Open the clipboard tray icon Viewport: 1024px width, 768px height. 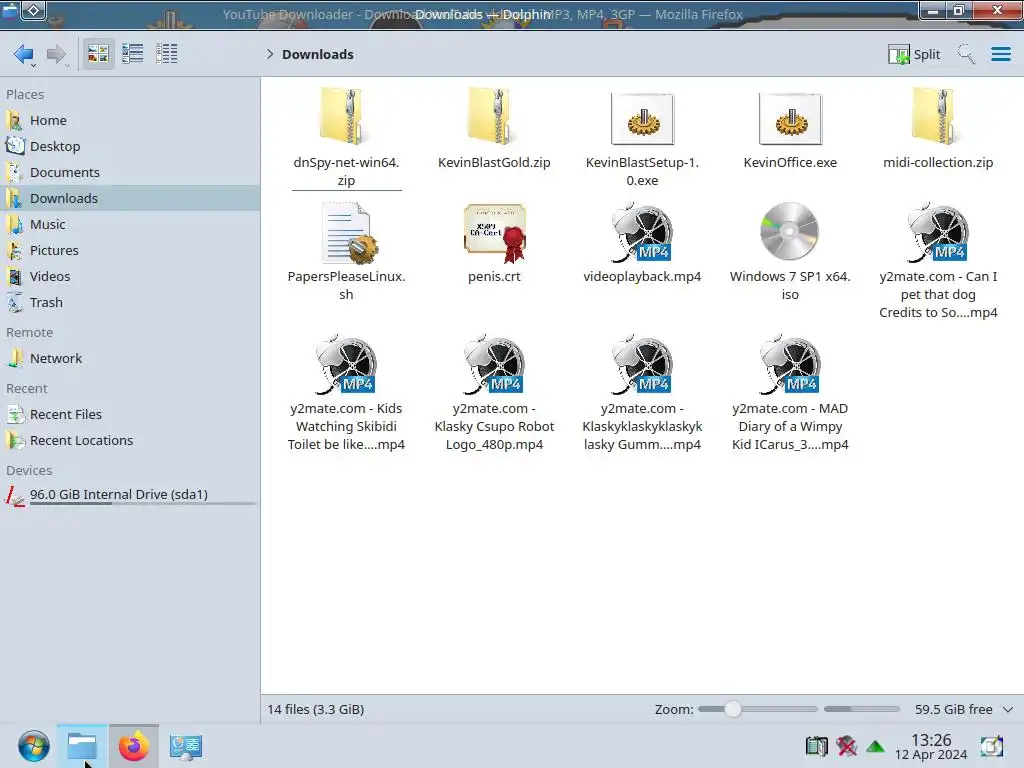(816, 746)
